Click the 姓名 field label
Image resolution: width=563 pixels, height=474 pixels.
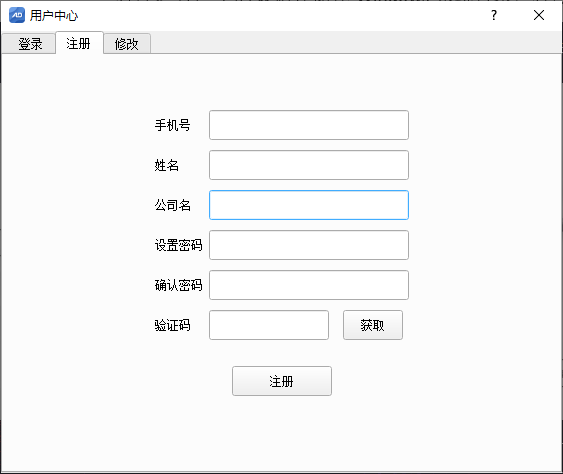point(167,166)
